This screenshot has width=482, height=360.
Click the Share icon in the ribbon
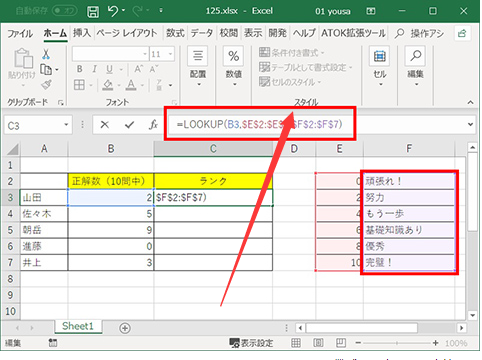pyautogui.click(x=462, y=33)
